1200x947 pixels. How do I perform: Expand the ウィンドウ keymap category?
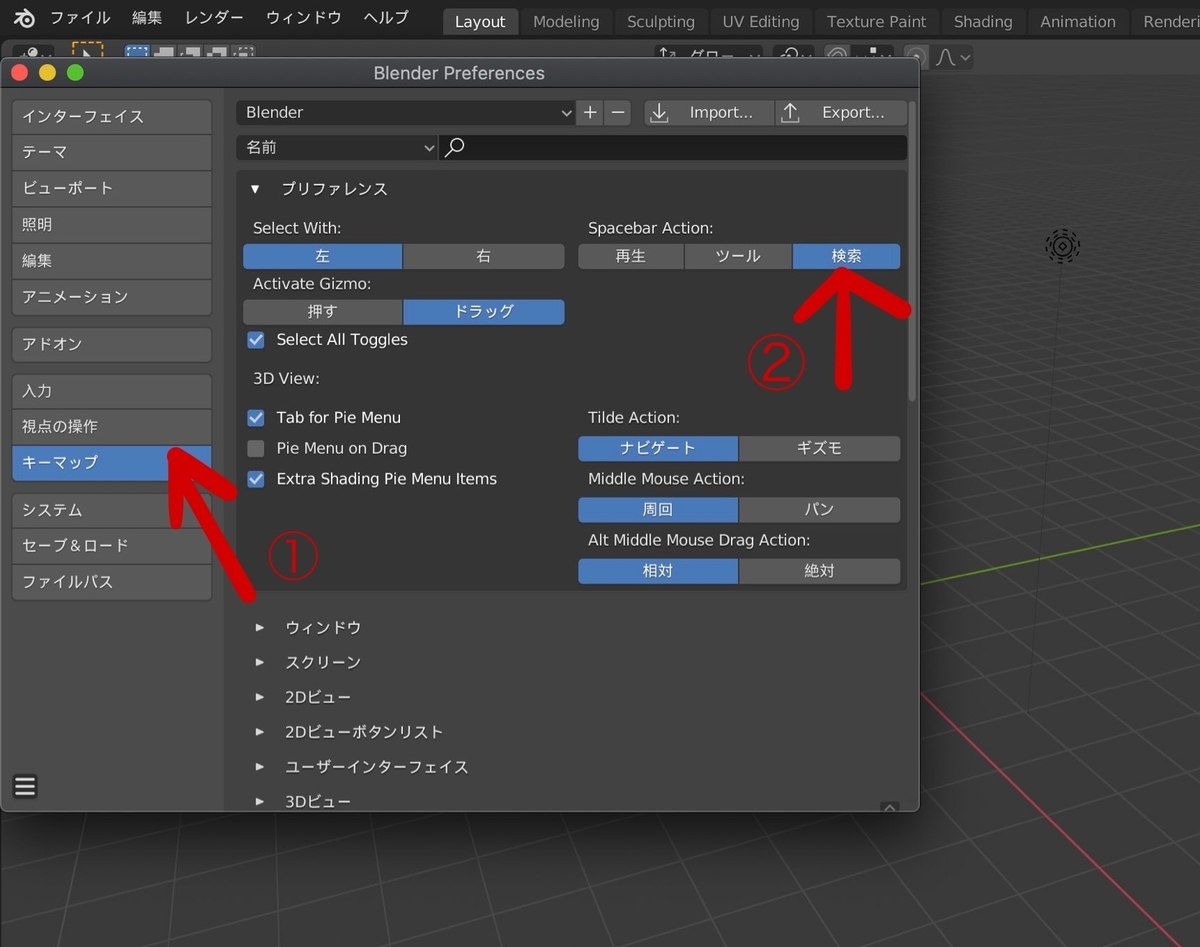tap(260, 627)
